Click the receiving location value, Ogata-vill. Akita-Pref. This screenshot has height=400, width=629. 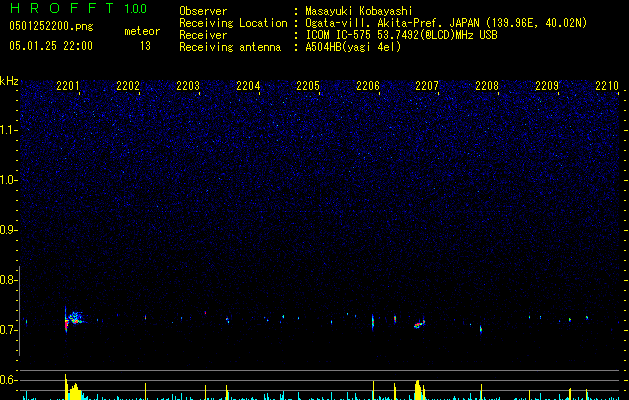446,23
